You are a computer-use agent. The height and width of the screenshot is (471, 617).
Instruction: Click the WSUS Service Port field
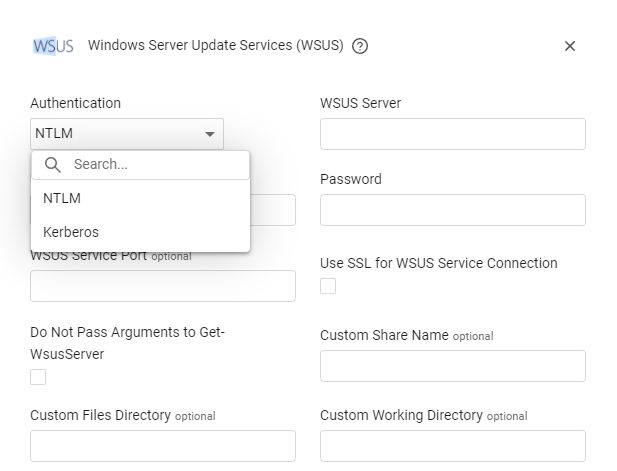pos(163,286)
